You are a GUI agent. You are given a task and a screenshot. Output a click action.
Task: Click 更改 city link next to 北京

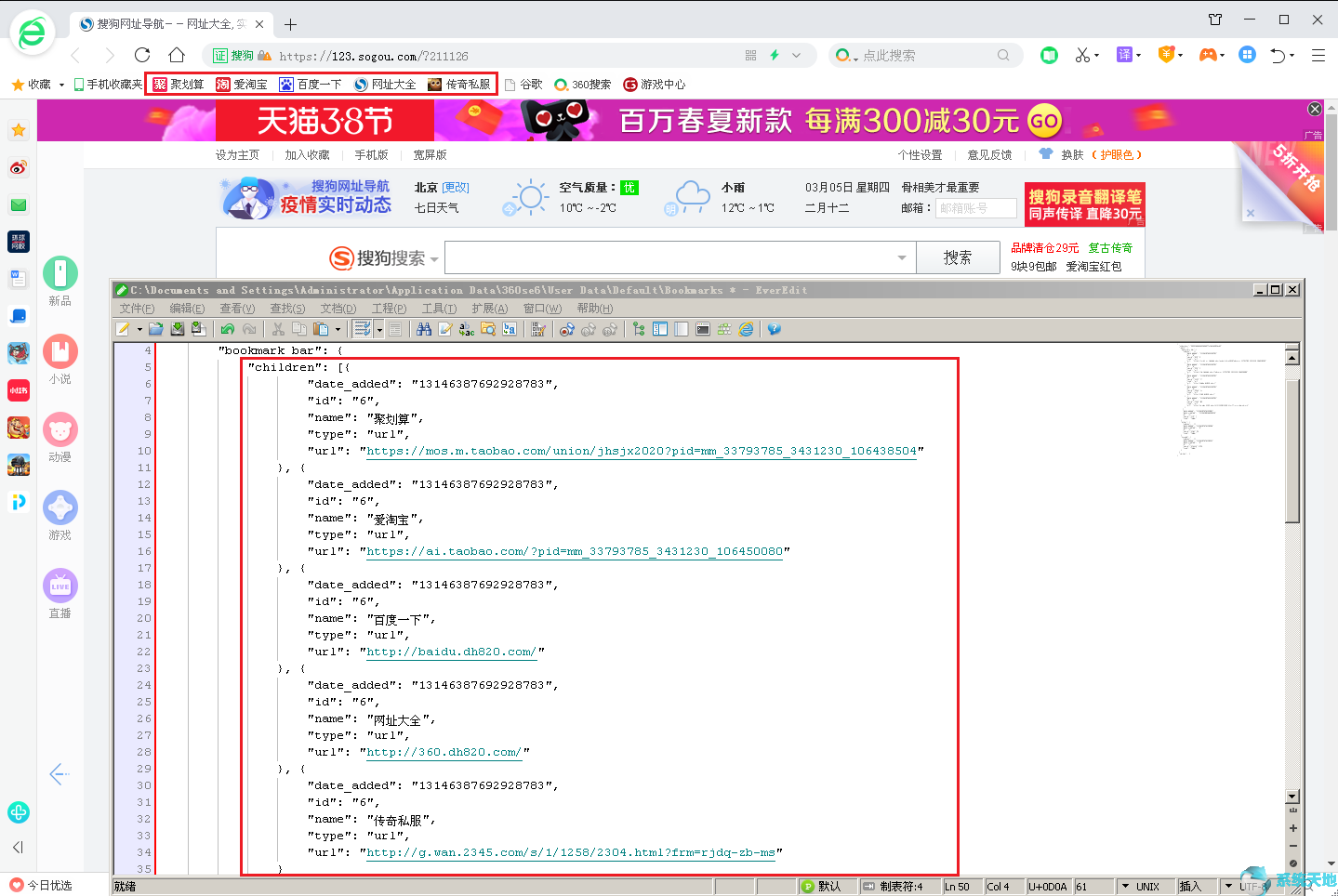(456, 187)
